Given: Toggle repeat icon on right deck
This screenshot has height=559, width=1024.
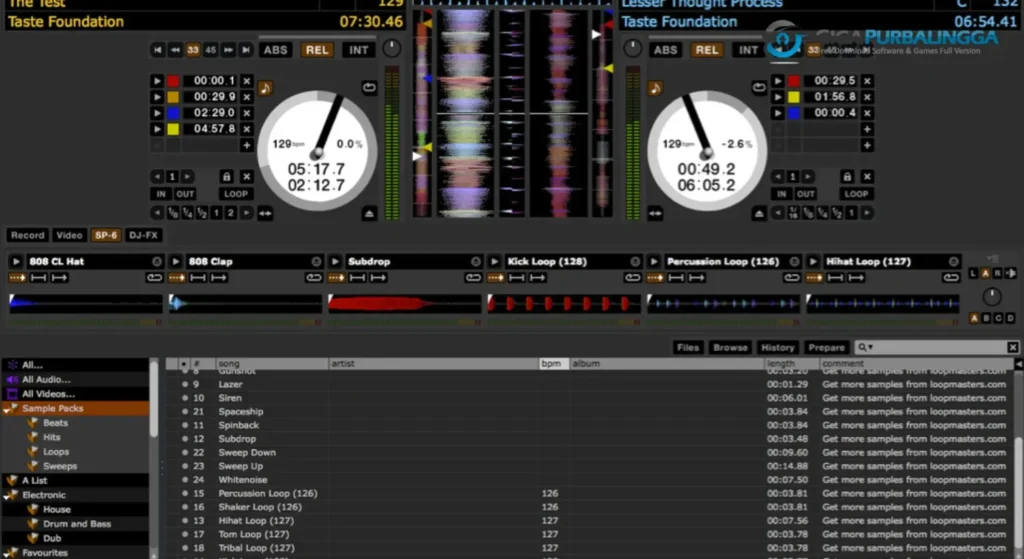Looking at the screenshot, I should click(x=759, y=88).
